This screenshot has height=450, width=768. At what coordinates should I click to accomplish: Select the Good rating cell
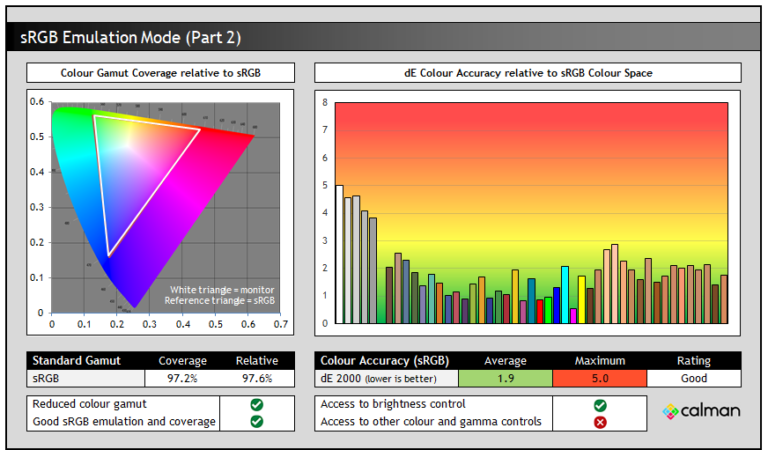[693, 378]
